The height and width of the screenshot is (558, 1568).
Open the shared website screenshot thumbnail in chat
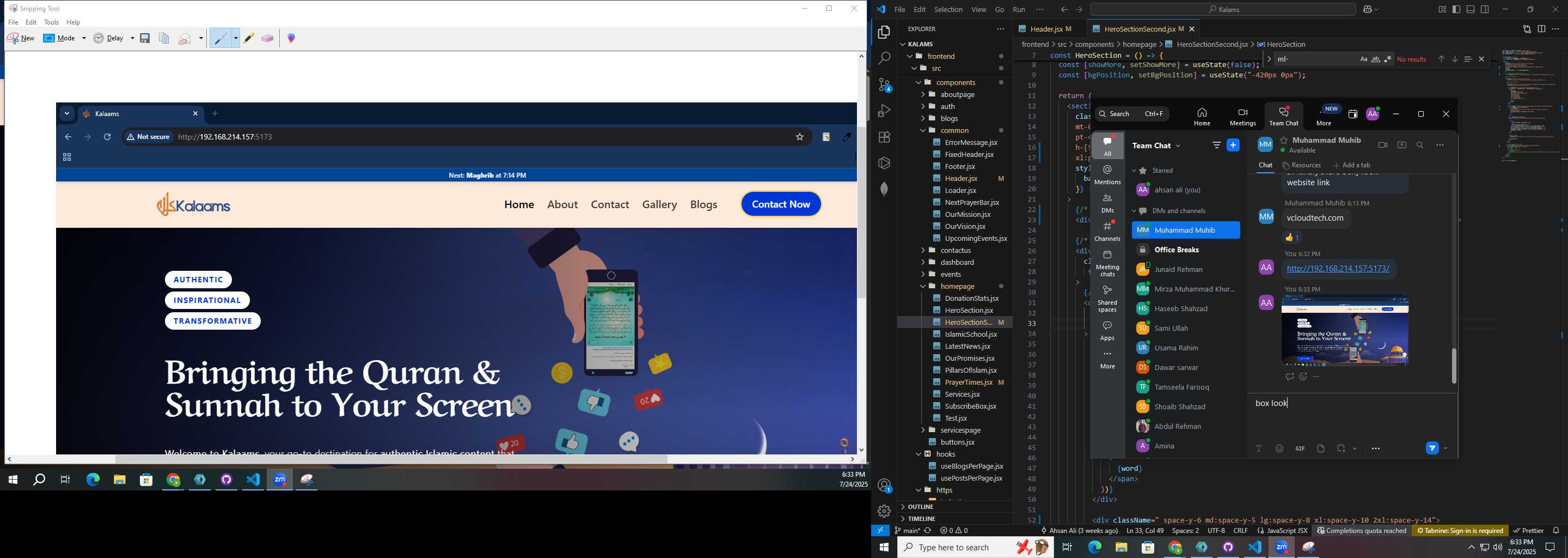(1345, 330)
